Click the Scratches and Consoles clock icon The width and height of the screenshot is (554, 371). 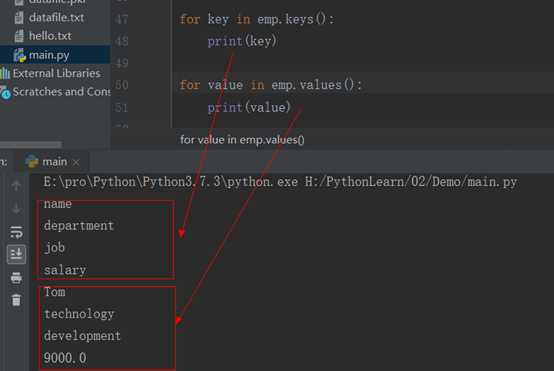pyautogui.click(x=6, y=93)
